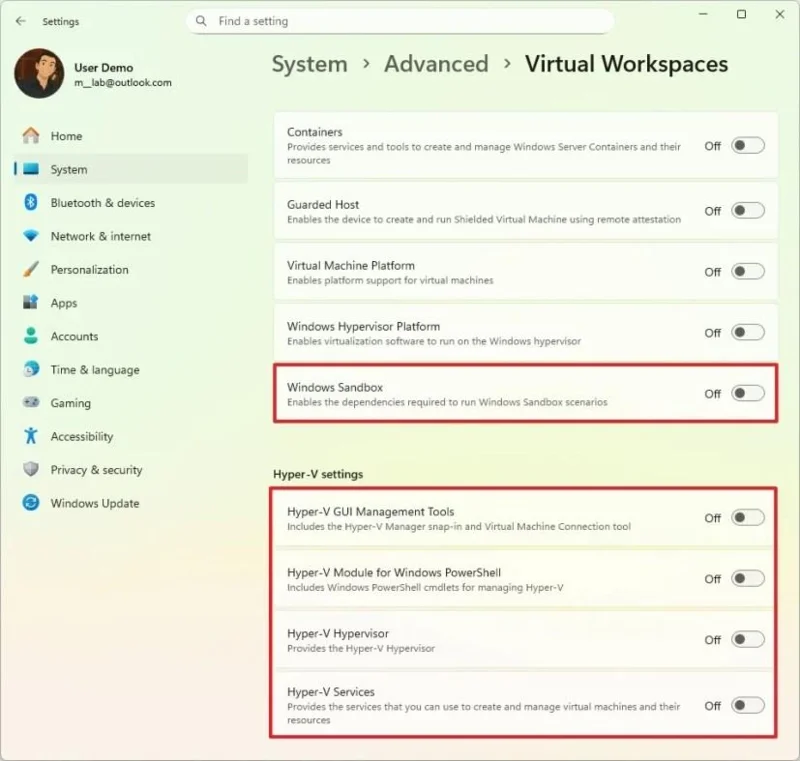Click the m_lab@outlook.com account email
Screen dimensions: 800x761
(x=123, y=83)
